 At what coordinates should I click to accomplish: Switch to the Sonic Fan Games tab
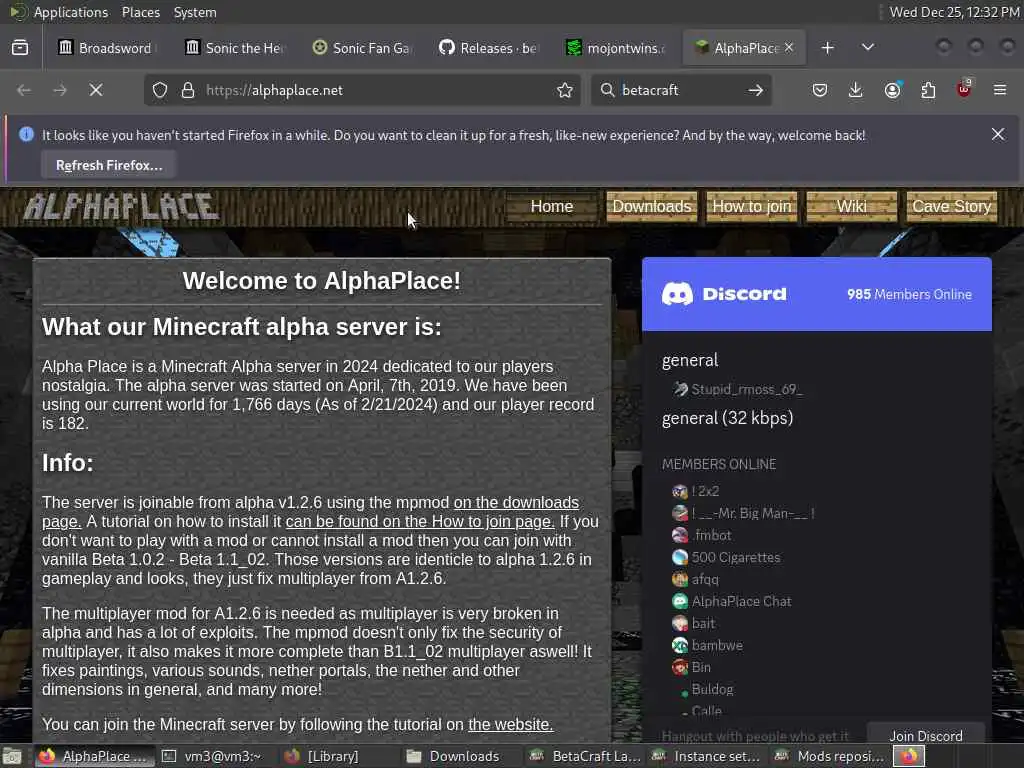point(362,48)
